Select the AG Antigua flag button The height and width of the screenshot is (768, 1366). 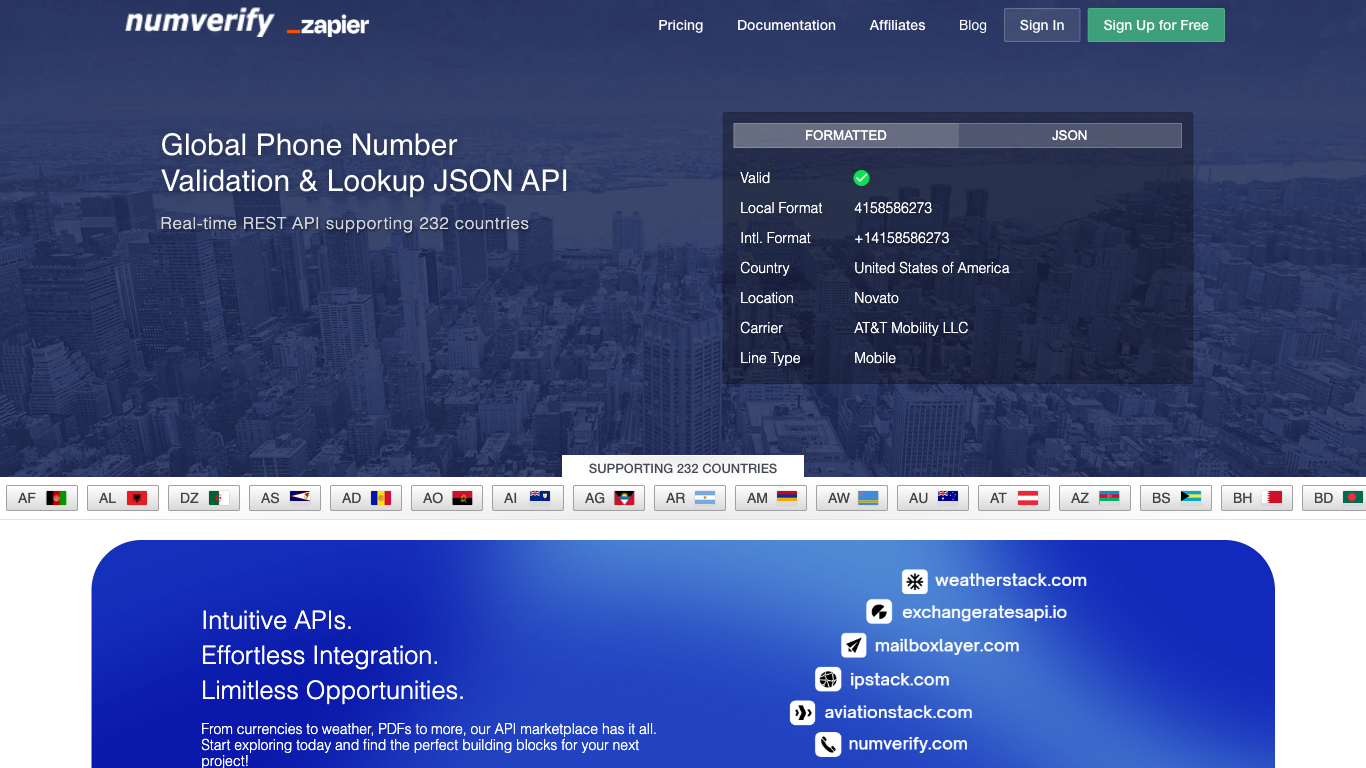(x=609, y=498)
